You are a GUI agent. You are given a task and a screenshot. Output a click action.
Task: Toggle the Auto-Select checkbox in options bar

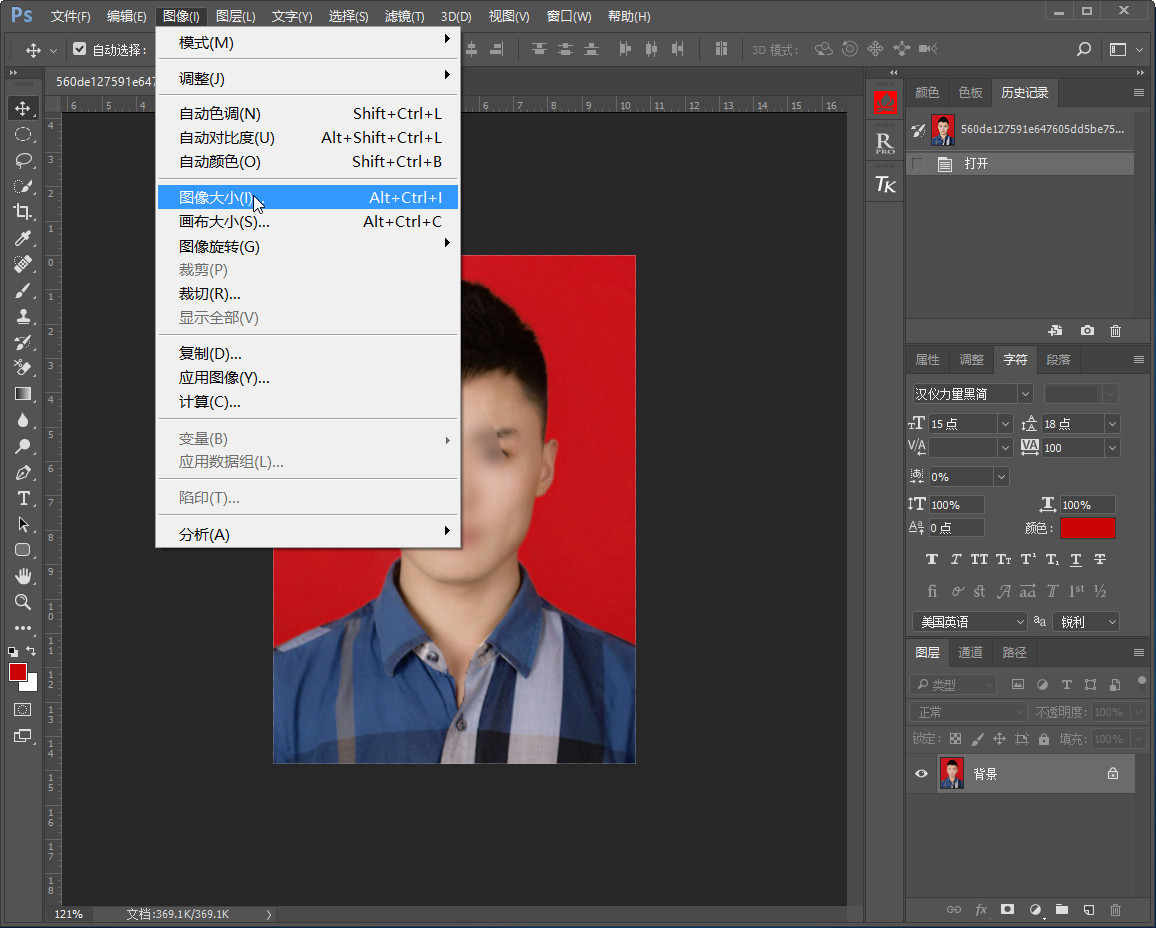(x=80, y=49)
